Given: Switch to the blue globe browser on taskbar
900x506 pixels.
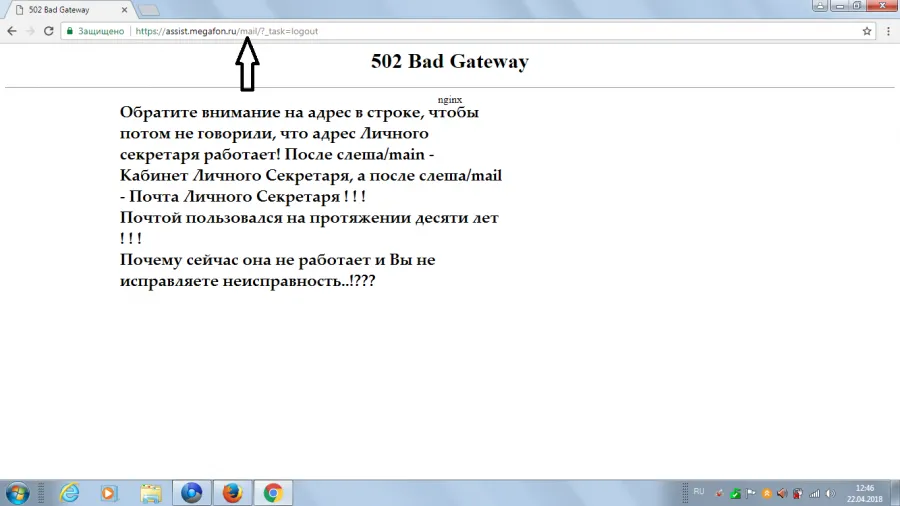Looking at the screenshot, I should pyautogui.click(x=192, y=493).
